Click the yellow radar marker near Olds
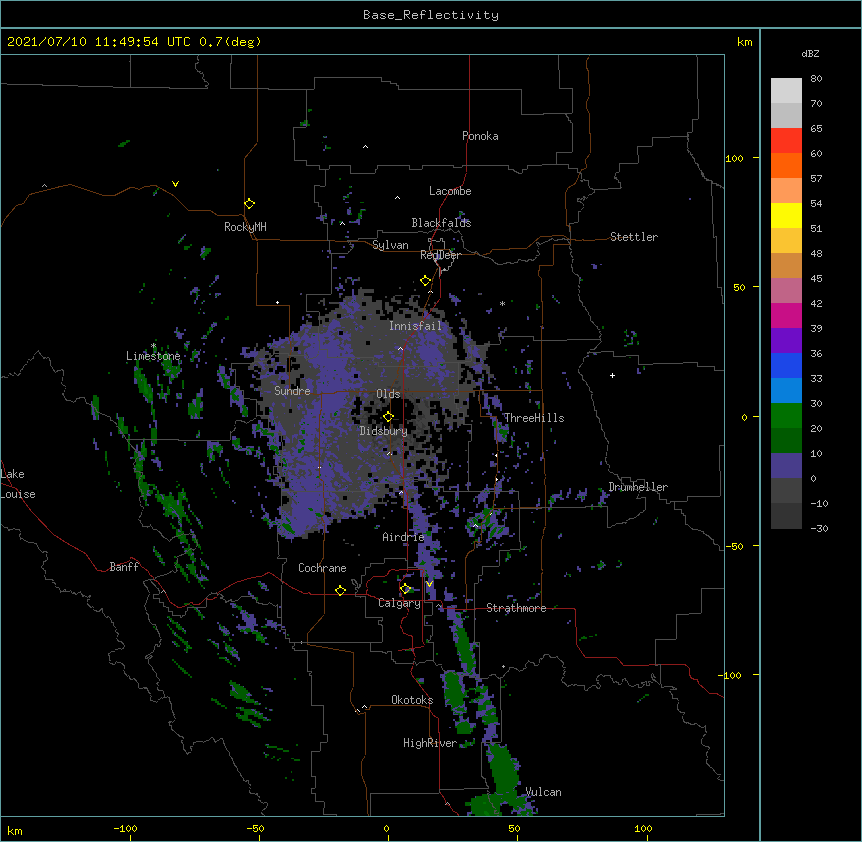Screen dimensions: 862x842 click(388, 417)
